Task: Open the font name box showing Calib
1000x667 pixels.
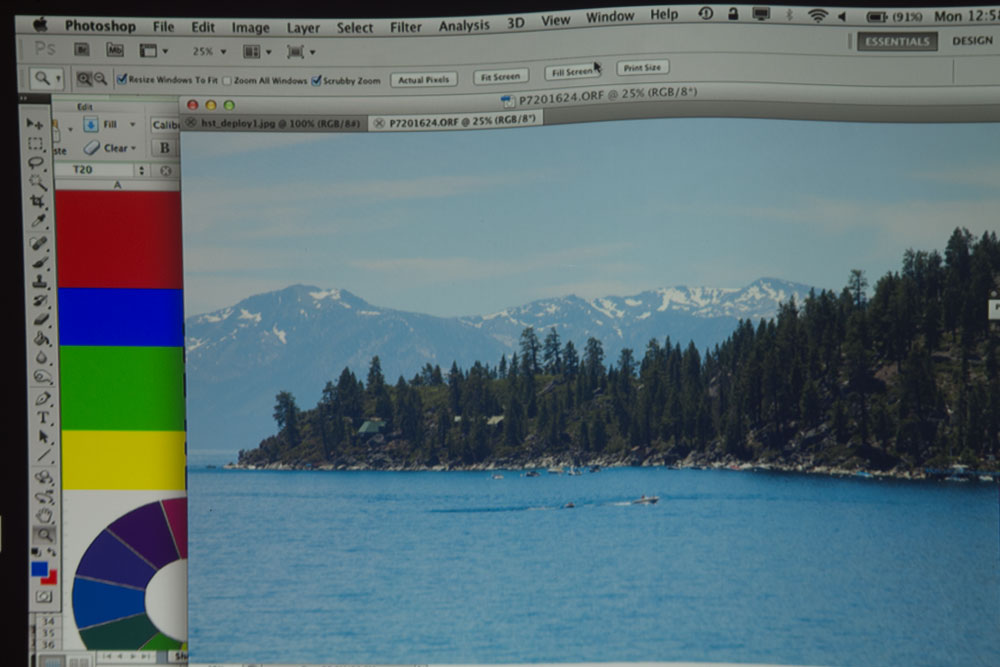Action: [x=165, y=125]
